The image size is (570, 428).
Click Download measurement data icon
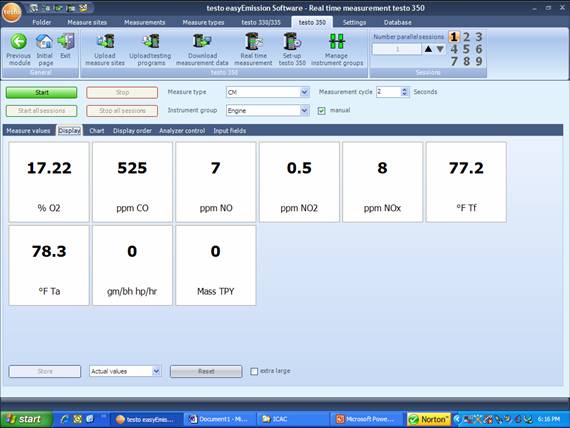pos(202,41)
